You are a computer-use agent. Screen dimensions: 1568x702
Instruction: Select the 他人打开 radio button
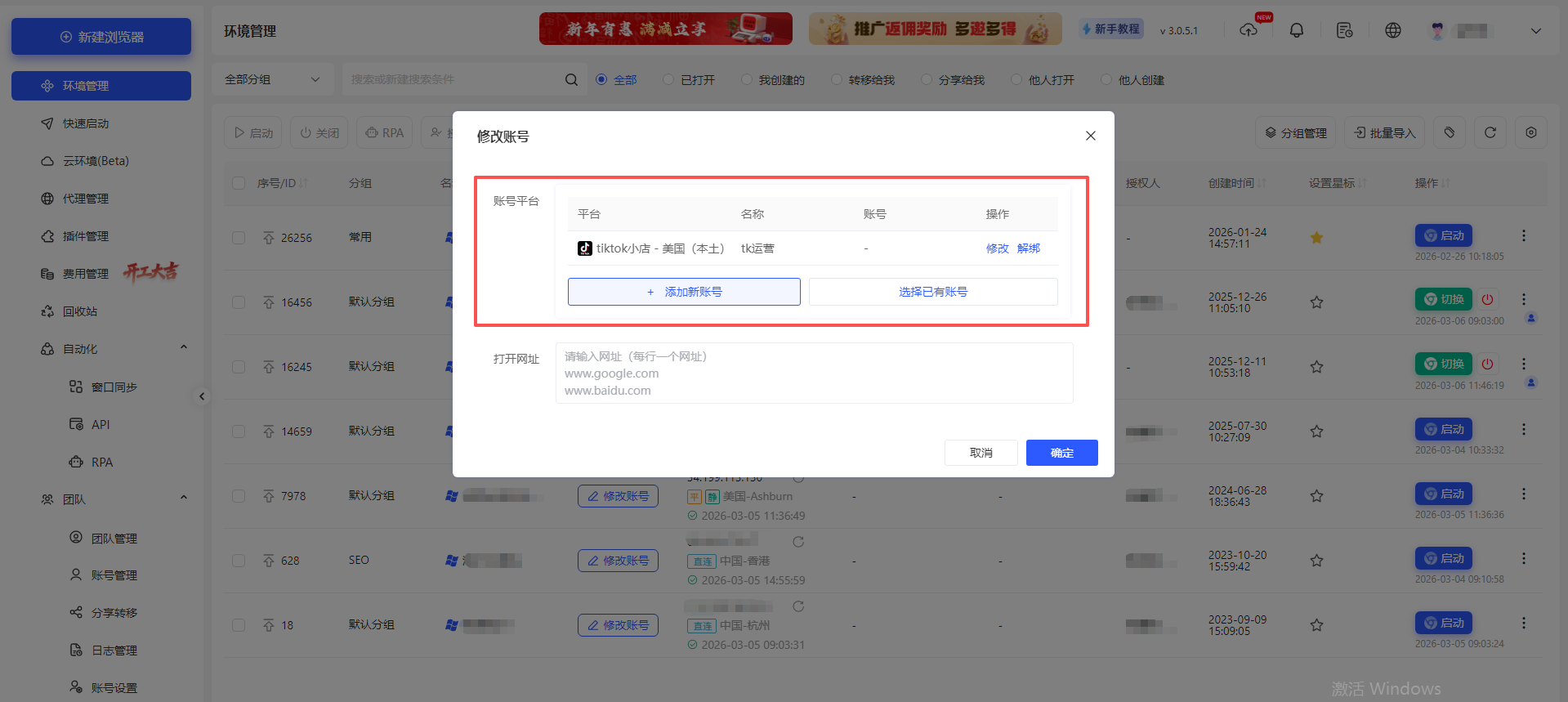1016,79
